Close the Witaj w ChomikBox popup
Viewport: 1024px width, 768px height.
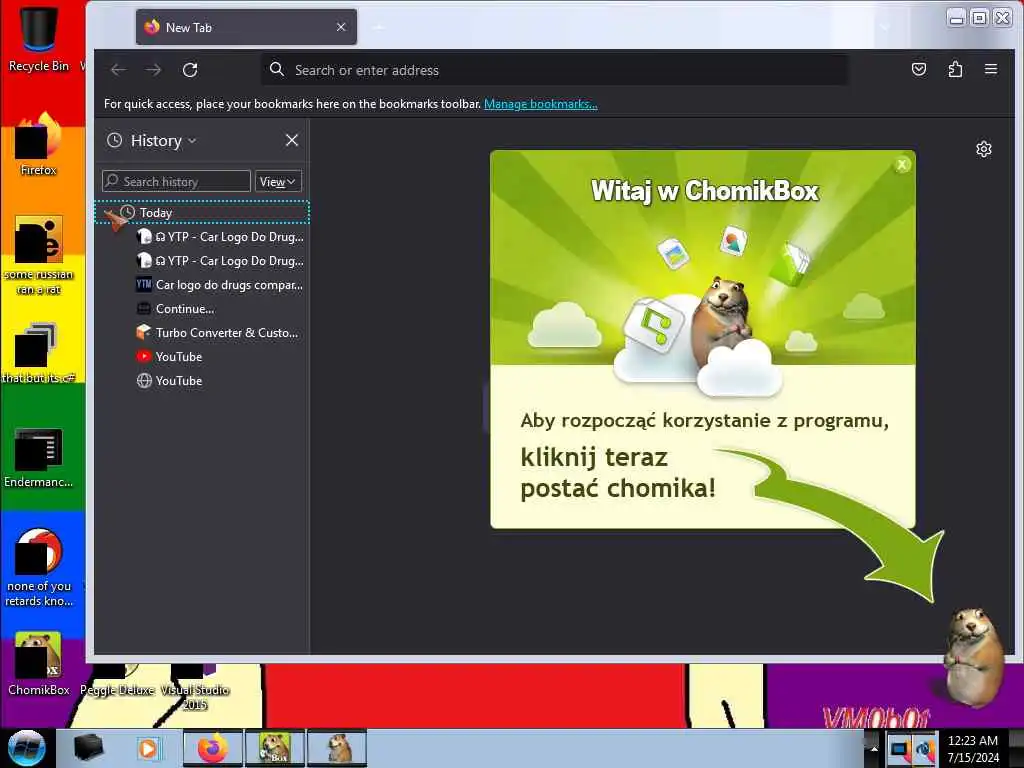point(902,165)
